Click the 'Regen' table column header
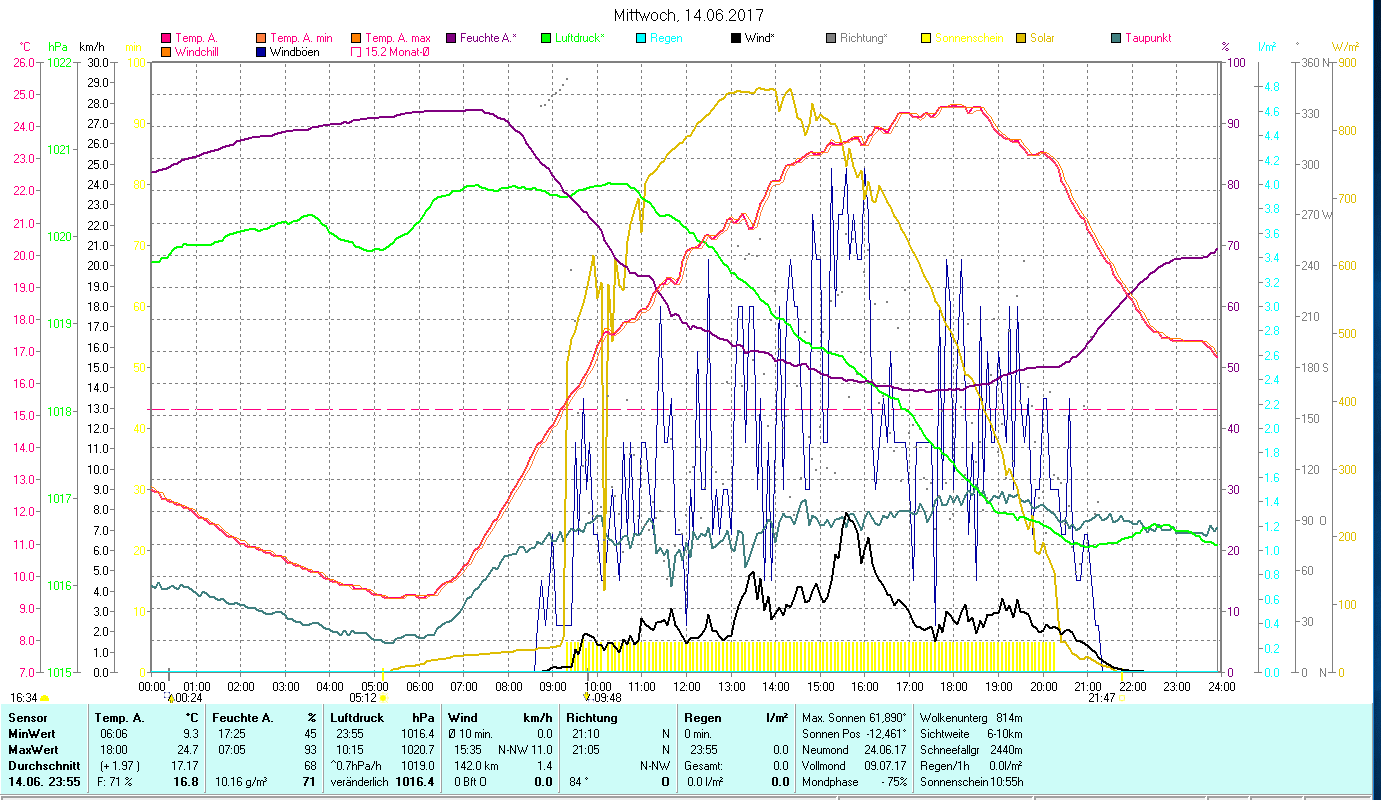 702,718
